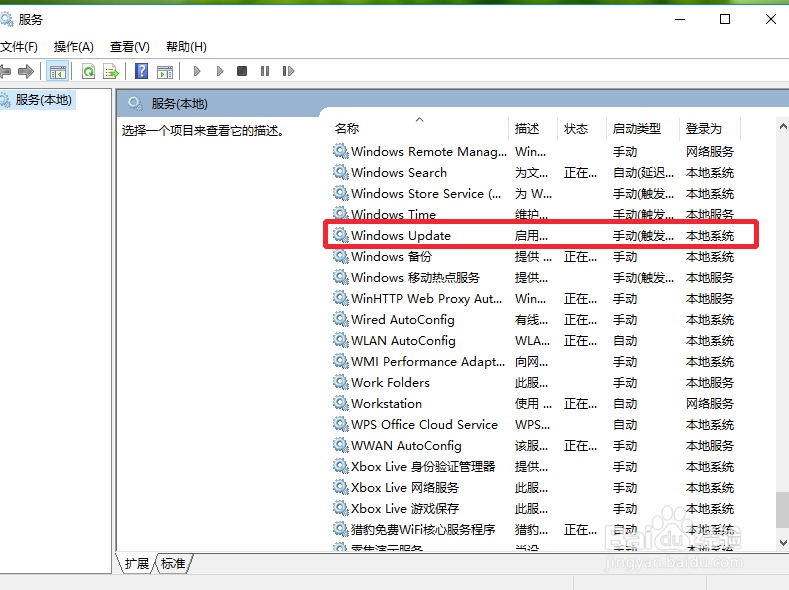Select Xbox Live 网络服务 row
789x590 pixels.
[536, 488]
